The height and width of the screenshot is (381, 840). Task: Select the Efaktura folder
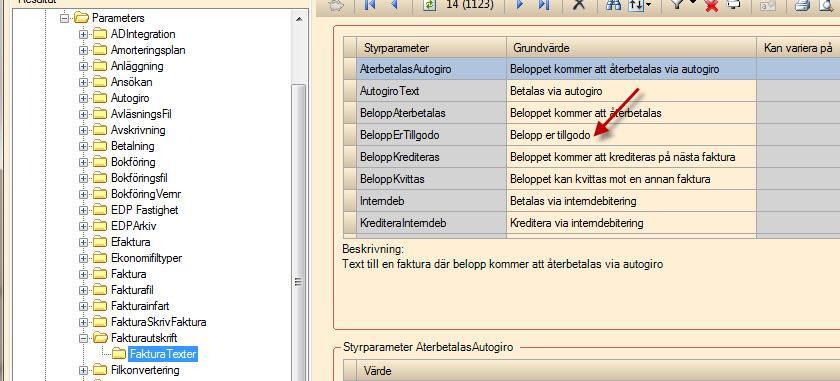tap(130, 242)
